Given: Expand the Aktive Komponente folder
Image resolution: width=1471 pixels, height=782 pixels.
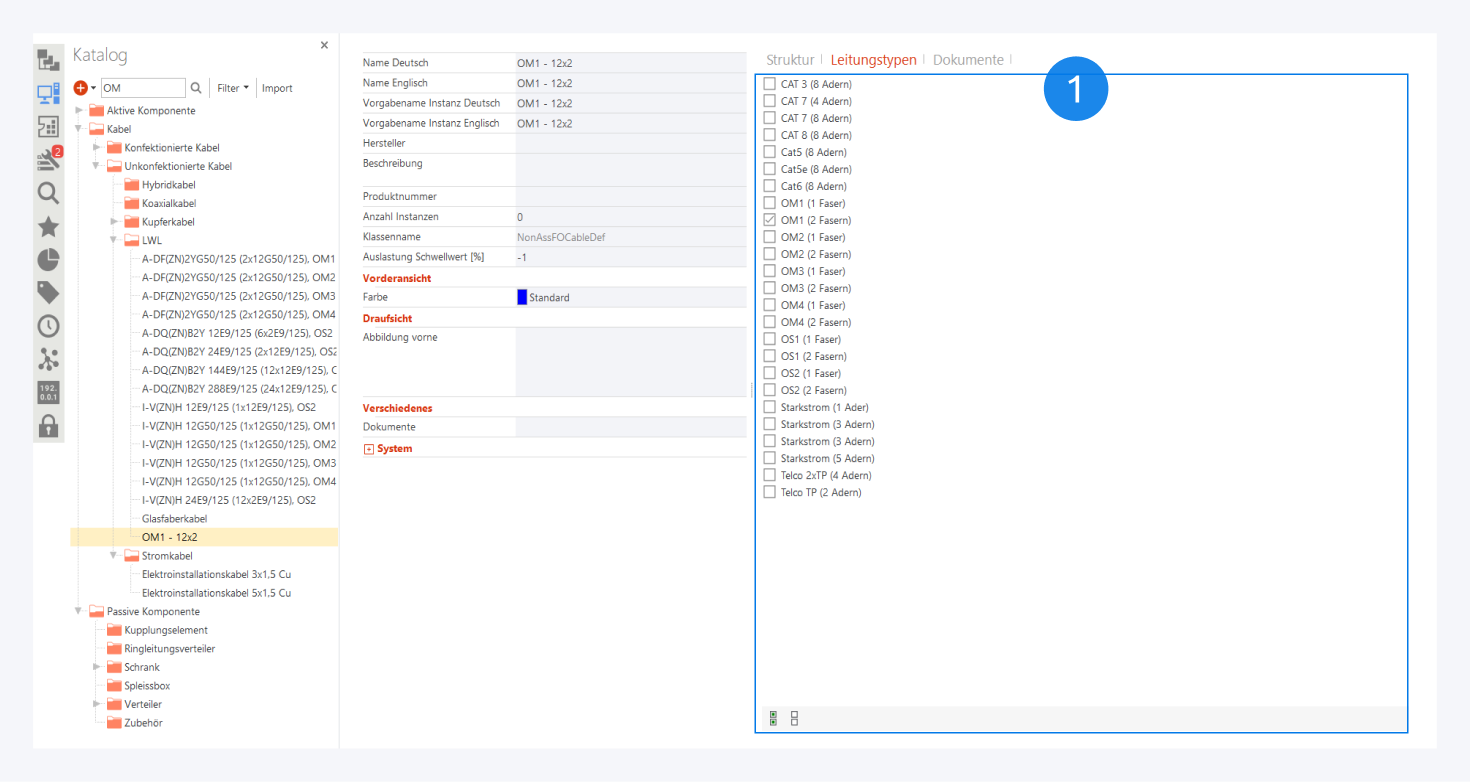Looking at the screenshot, I should pos(80,110).
